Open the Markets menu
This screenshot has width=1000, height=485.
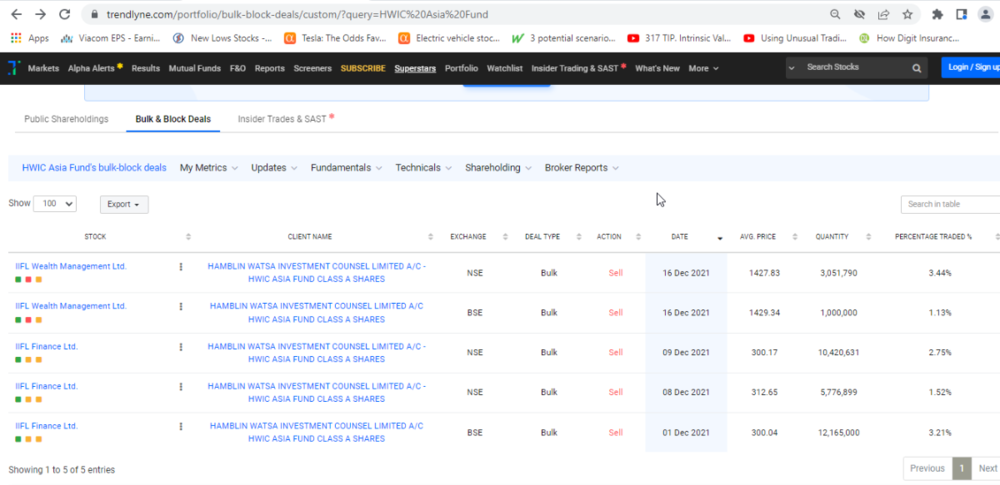[x=43, y=68]
